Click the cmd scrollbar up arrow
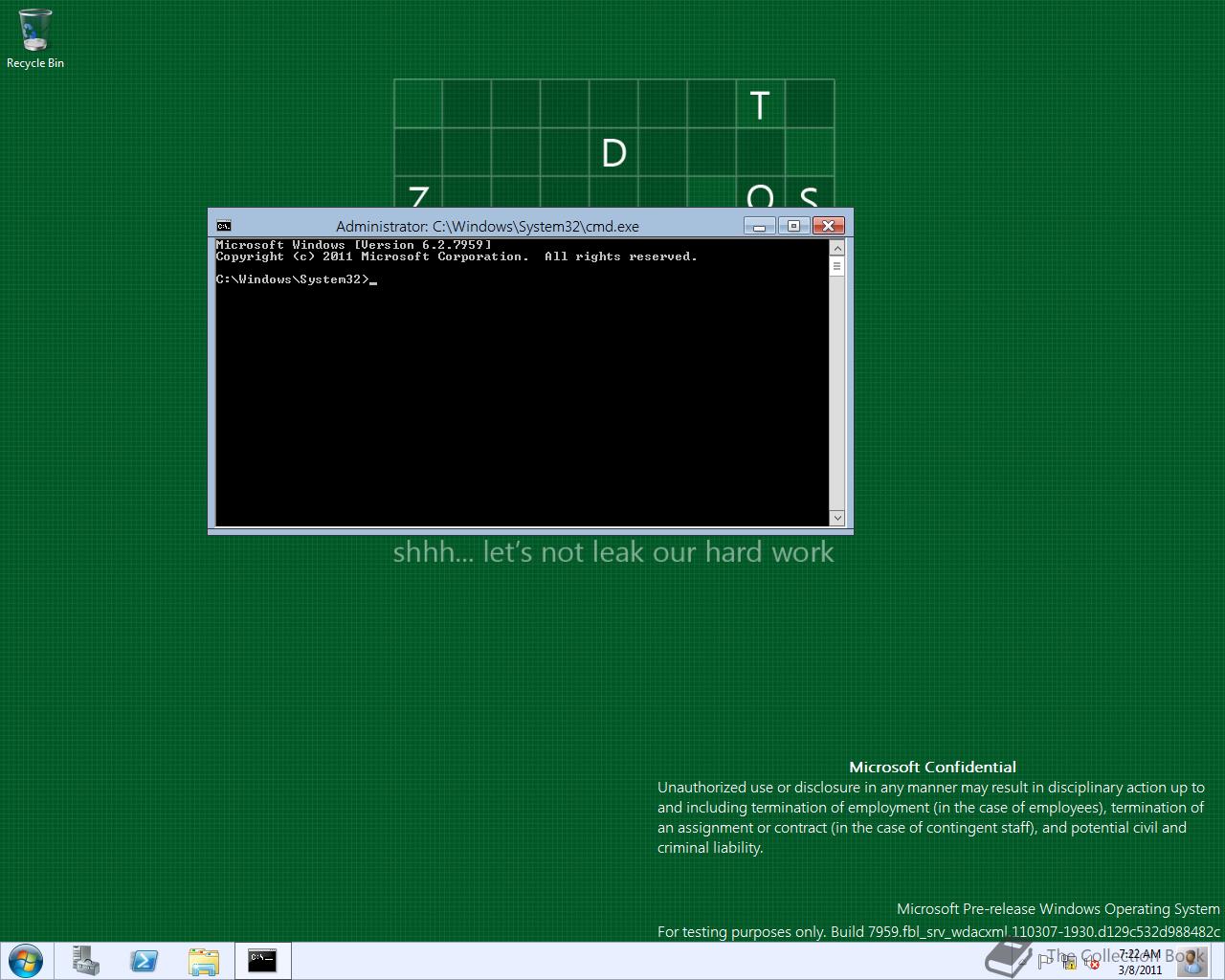This screenshot has height=980, width=1225. click(837, 248)
